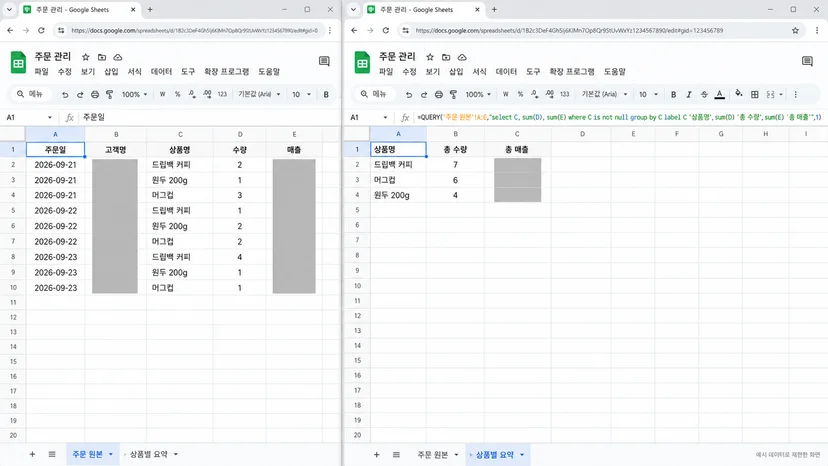Undo in the right Sheets window
Image resolution: width=828 pixels, height=466 pixels.
409,95
